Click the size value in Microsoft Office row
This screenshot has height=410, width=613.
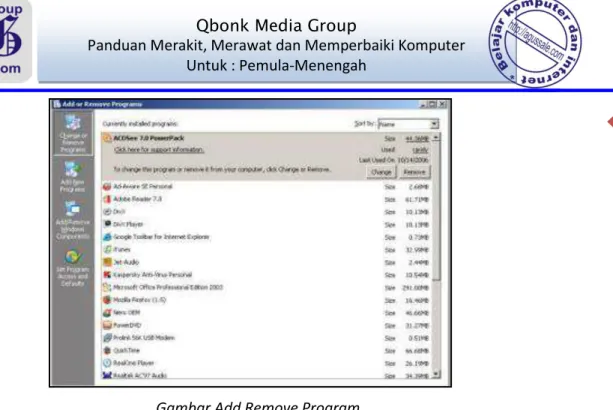tap(415, 288)
